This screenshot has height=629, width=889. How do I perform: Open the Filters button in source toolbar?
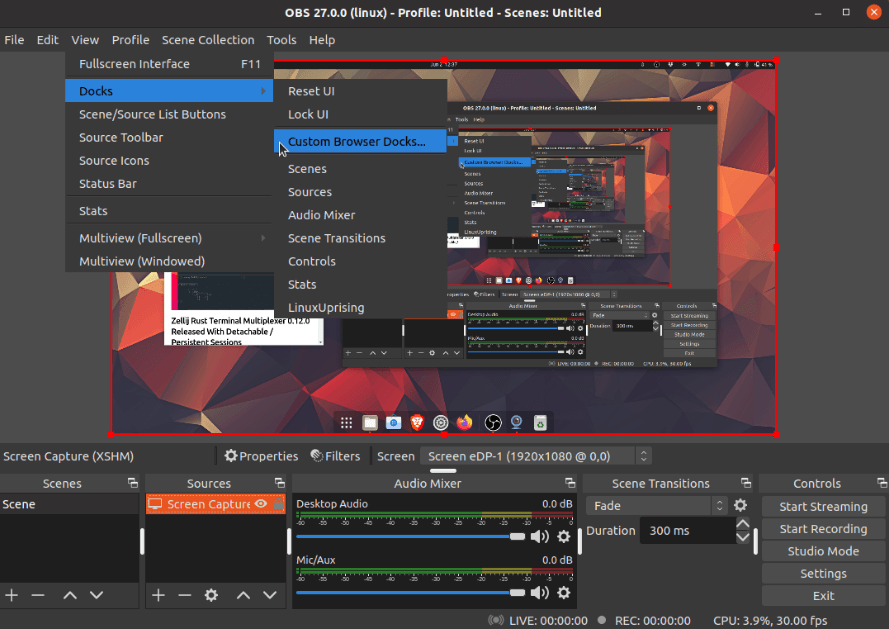click(336, 456)
